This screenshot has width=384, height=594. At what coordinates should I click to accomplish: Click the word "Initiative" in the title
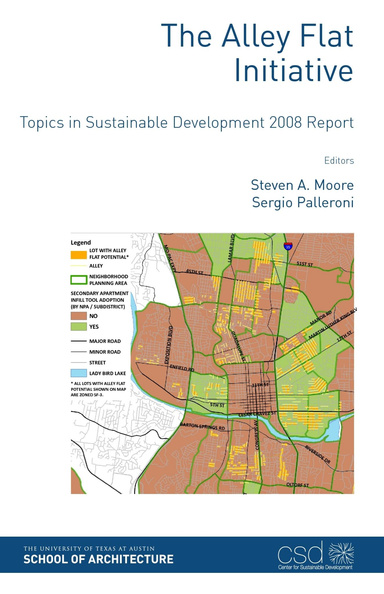294,70
